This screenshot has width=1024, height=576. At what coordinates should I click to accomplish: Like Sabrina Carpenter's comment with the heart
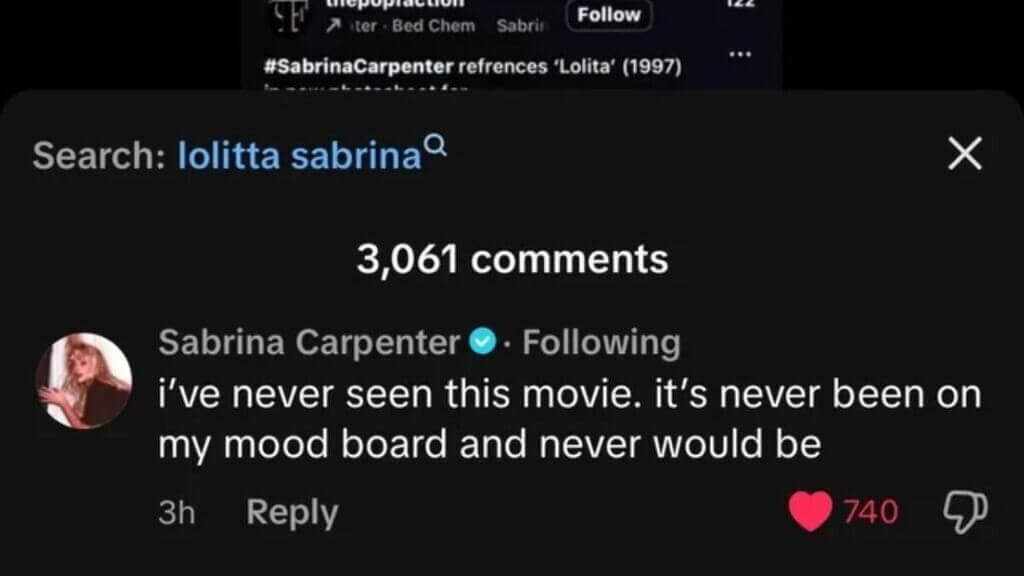click(x=810, y=511)
